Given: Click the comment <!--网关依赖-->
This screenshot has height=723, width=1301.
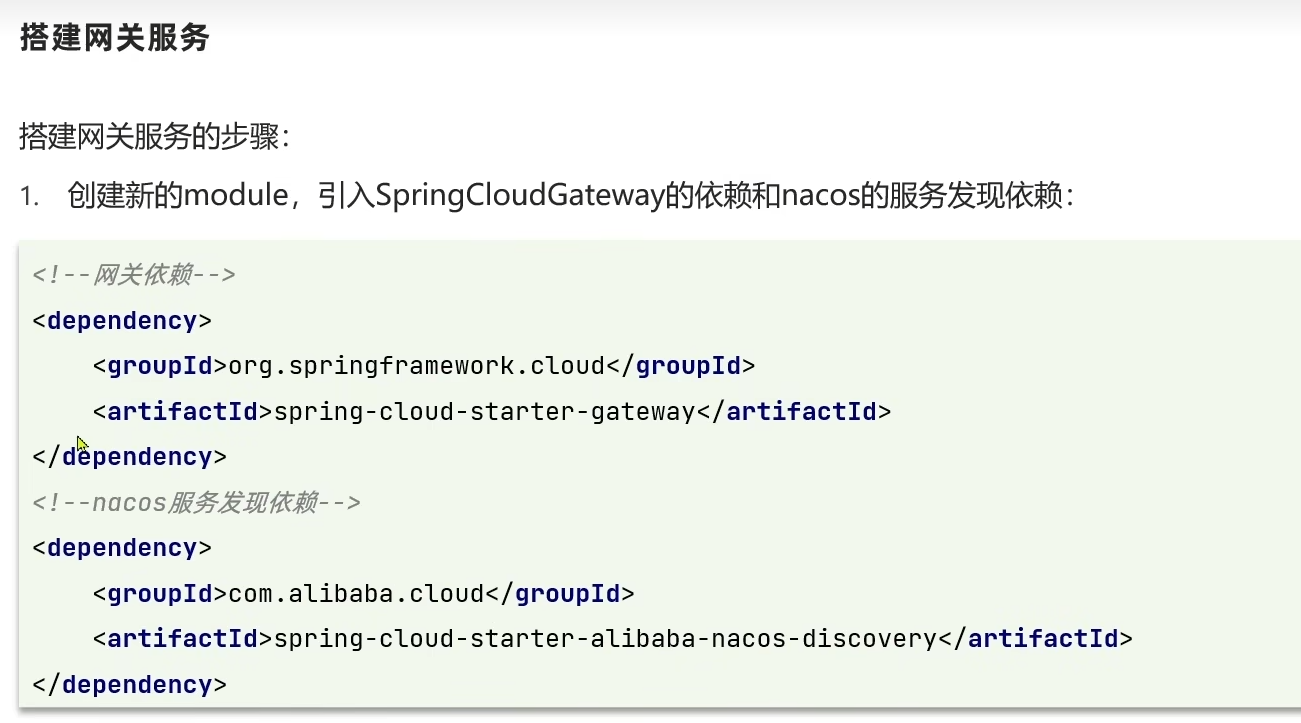Looking at the screenshot, I should [134, 275].
